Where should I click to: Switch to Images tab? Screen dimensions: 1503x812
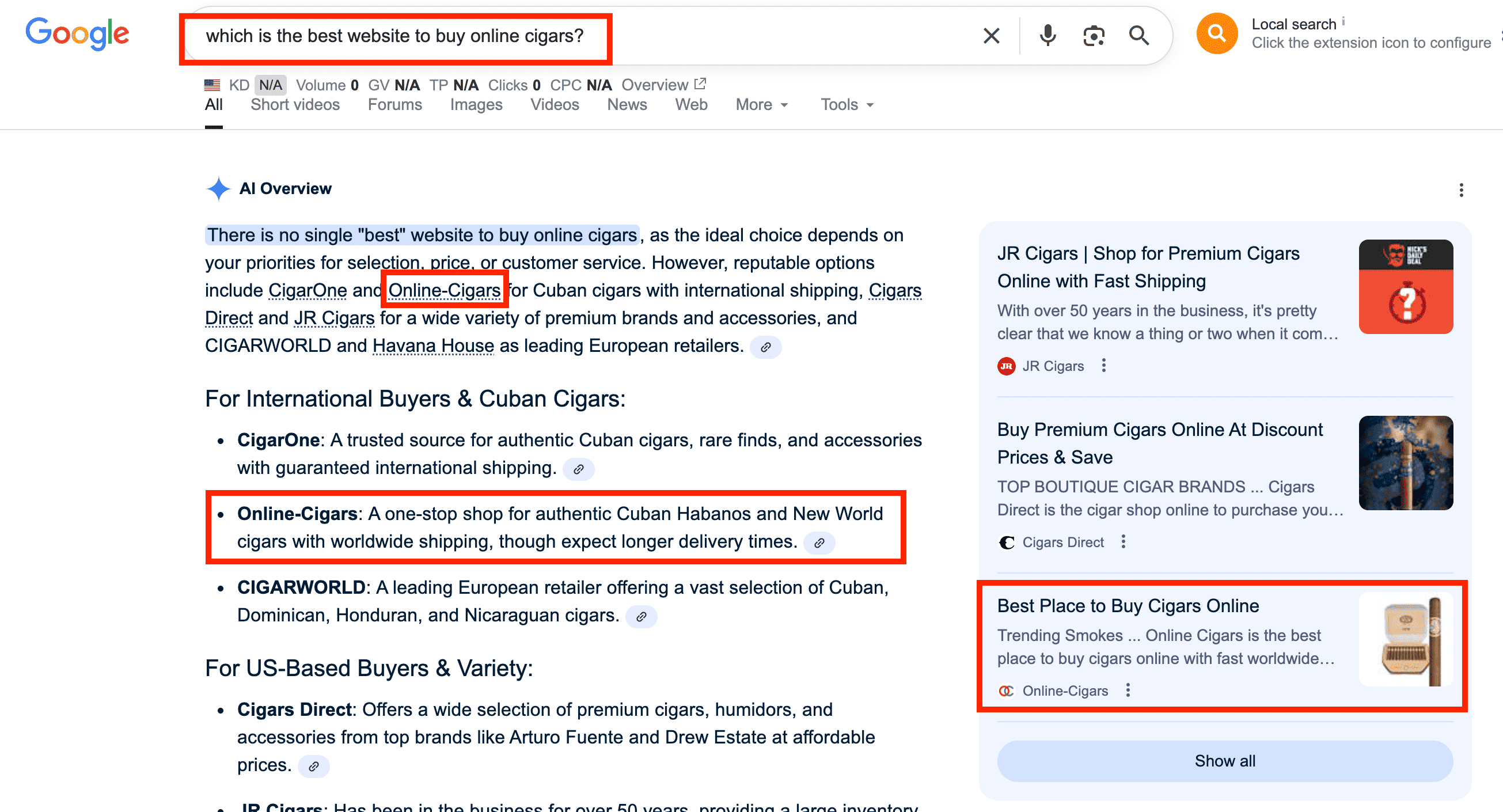point(476,105)
